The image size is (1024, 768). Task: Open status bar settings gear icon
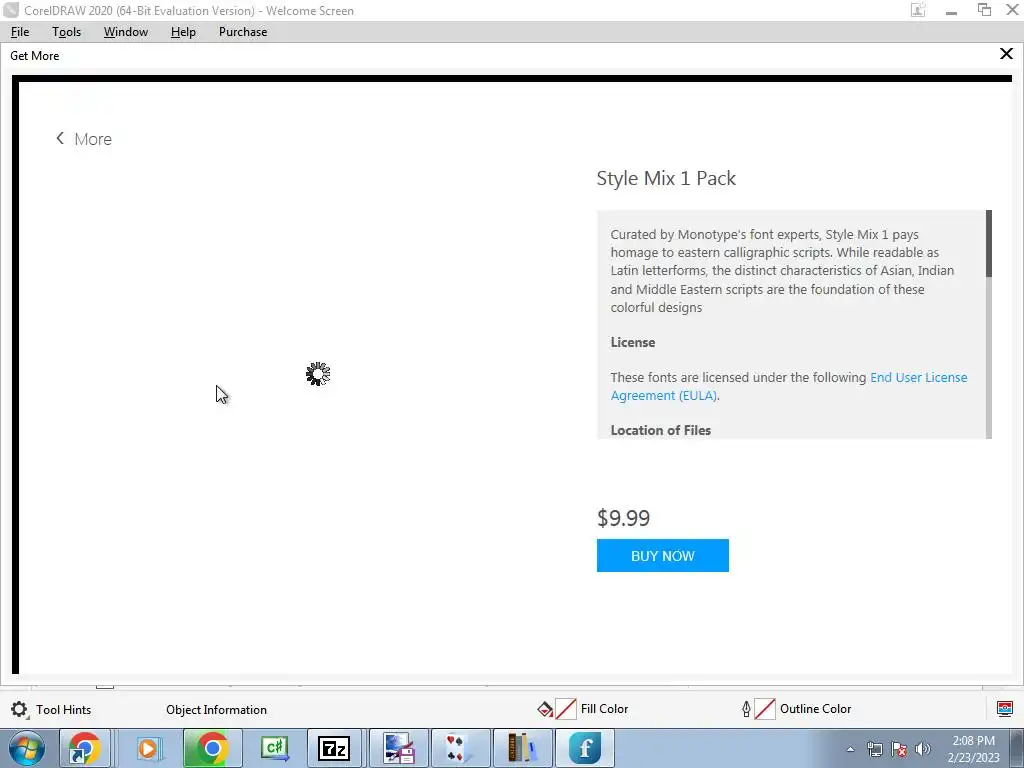coord(19,709)
